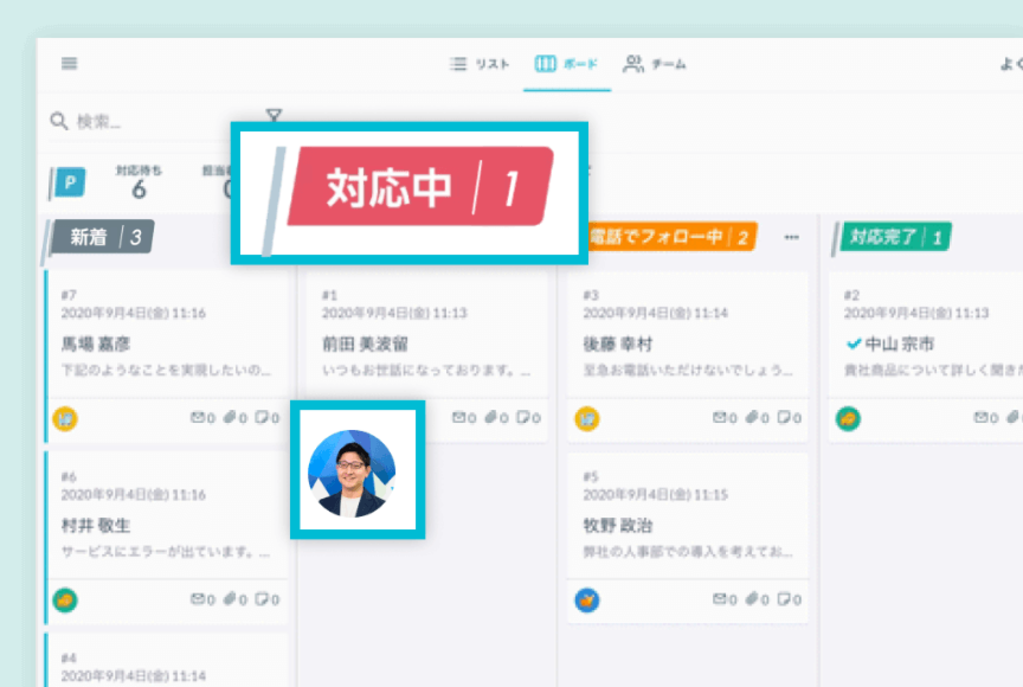Click yellow assignee avatar on 後藤 幸村 card

[587, 419]
